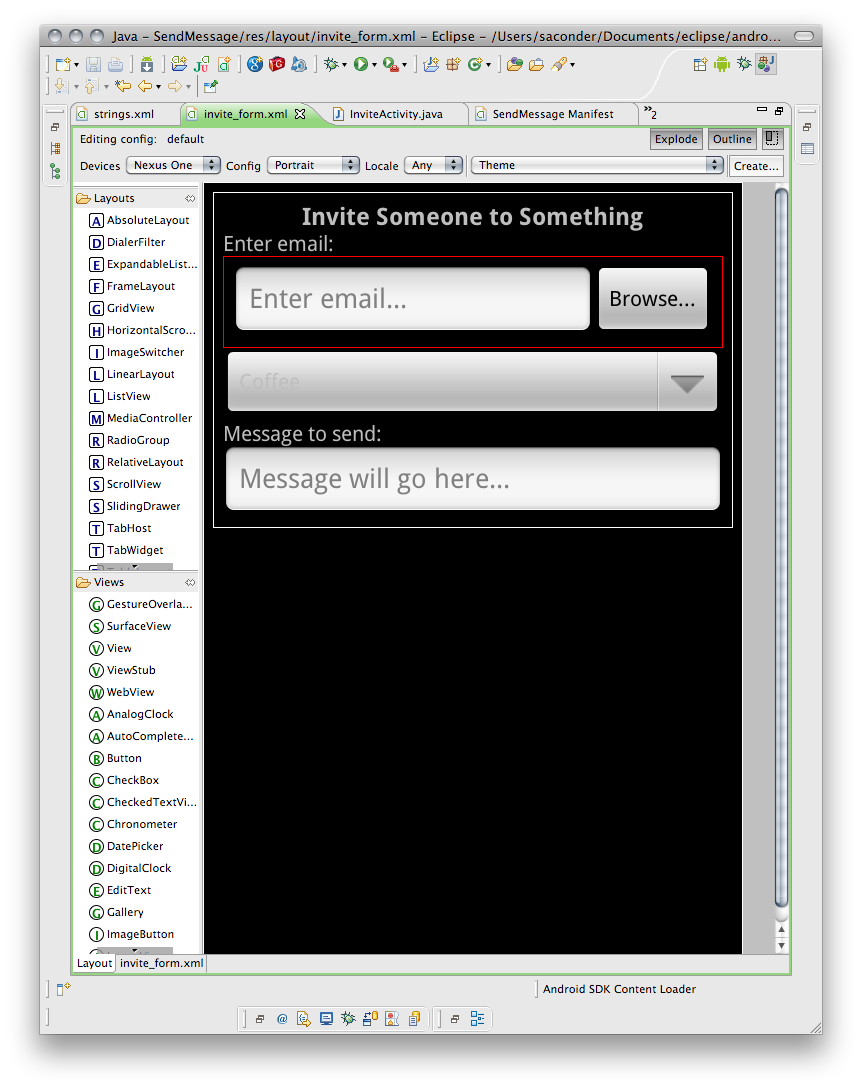This screenshot has height=1089, width=862.
Task: Maximize the editor area icon
Action: [779, 110]
